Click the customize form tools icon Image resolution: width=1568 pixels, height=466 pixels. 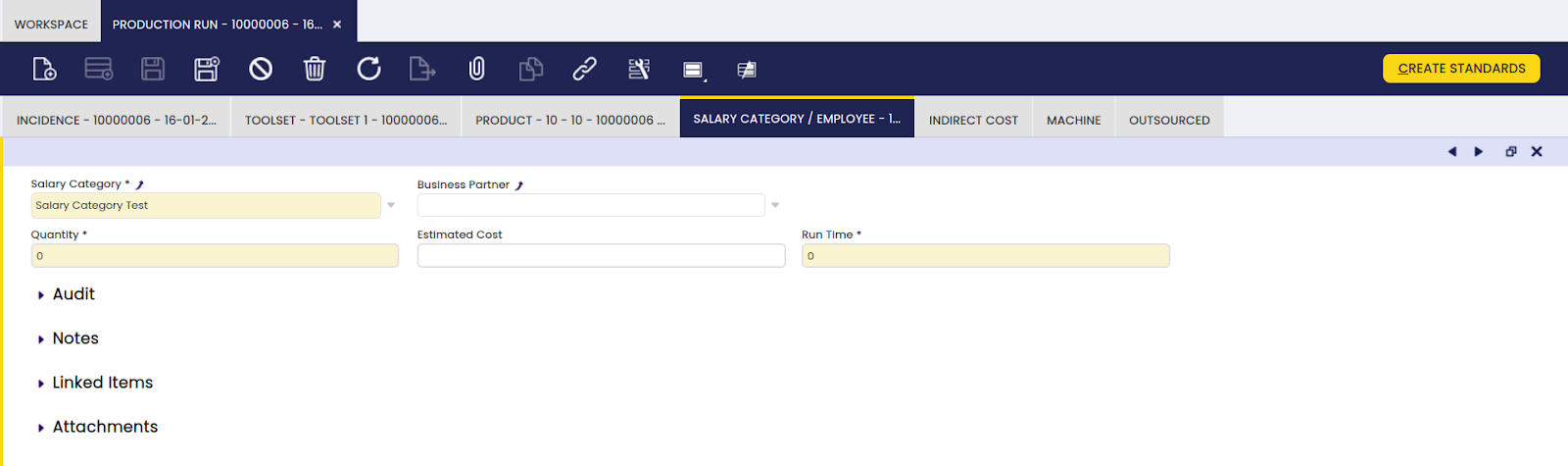tap(639, 69)
